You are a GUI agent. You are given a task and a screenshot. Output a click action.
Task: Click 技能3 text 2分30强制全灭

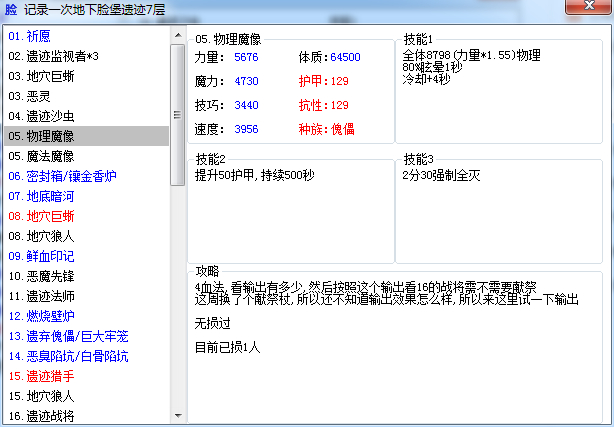point(441,175)
